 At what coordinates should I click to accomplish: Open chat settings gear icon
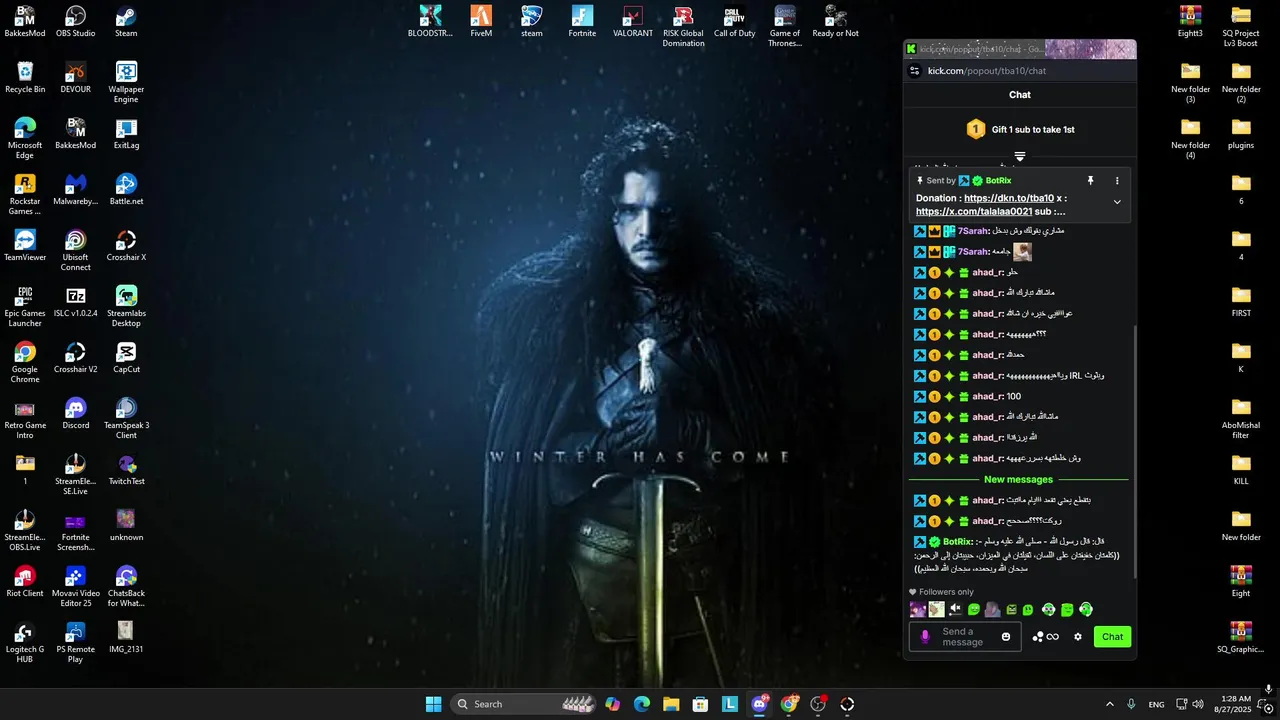click(1078, 637)
